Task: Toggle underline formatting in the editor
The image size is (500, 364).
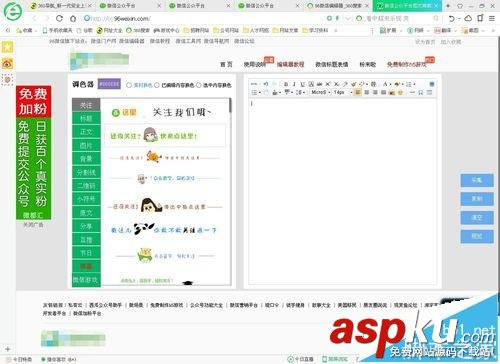Action: 302,84
